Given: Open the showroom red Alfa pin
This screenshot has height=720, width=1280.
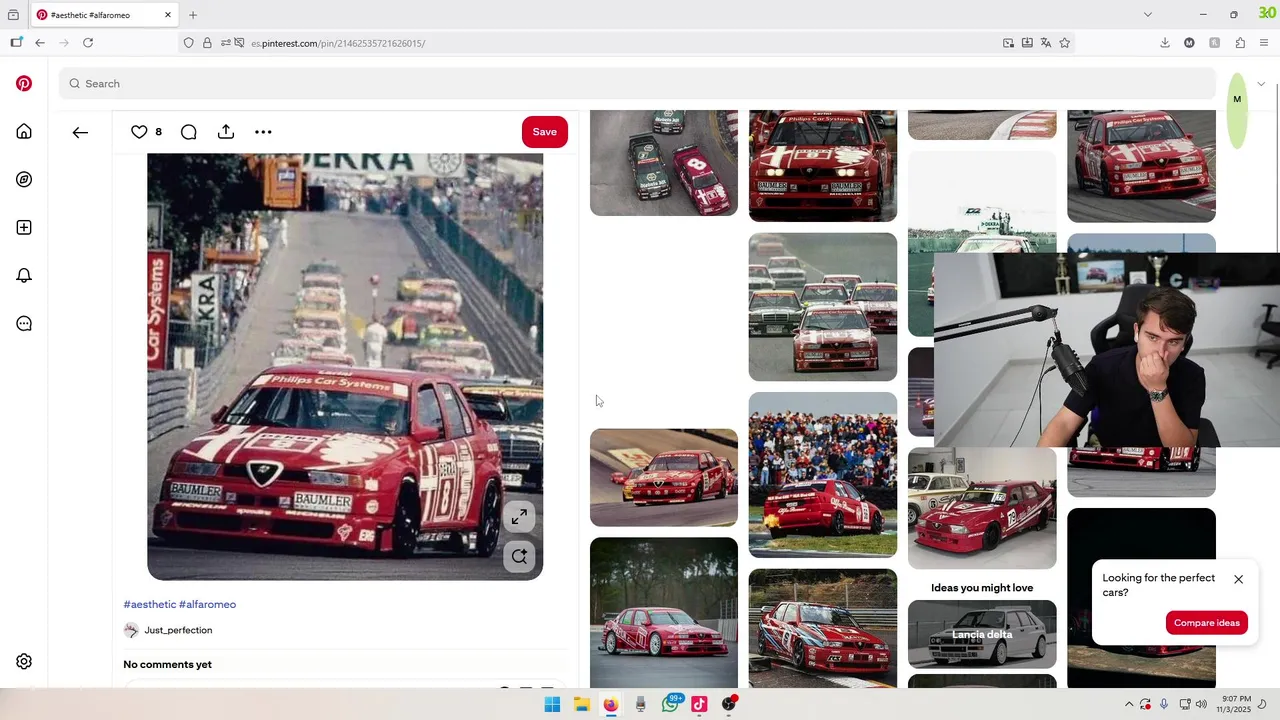Looking at the screenshot, I should pyautogui.click(x=982, y=508).
